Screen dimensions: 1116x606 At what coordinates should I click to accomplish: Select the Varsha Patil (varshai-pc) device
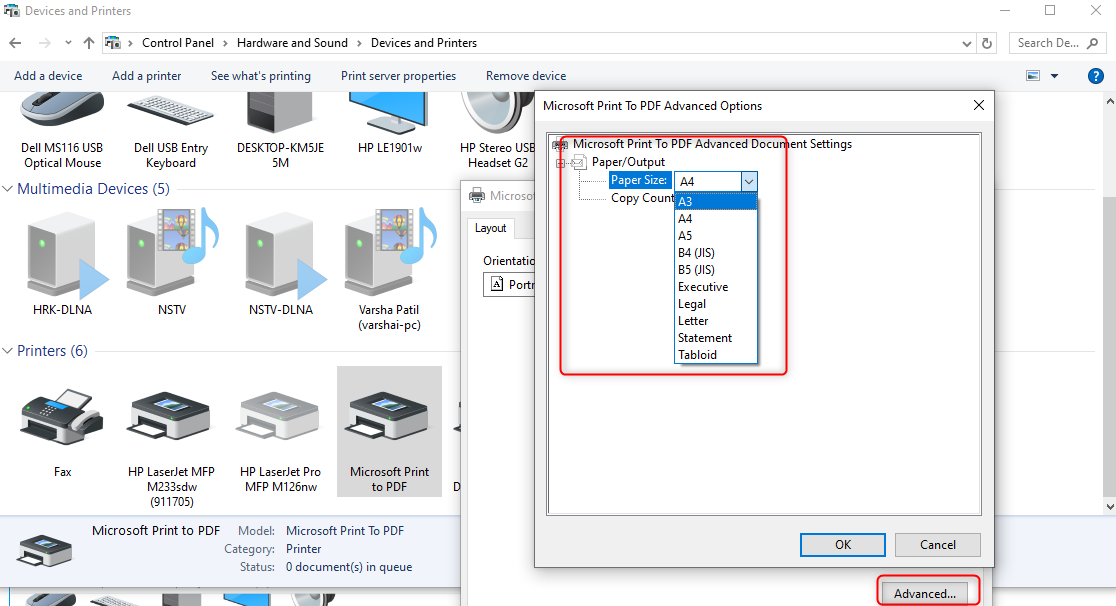click(389, 271)
